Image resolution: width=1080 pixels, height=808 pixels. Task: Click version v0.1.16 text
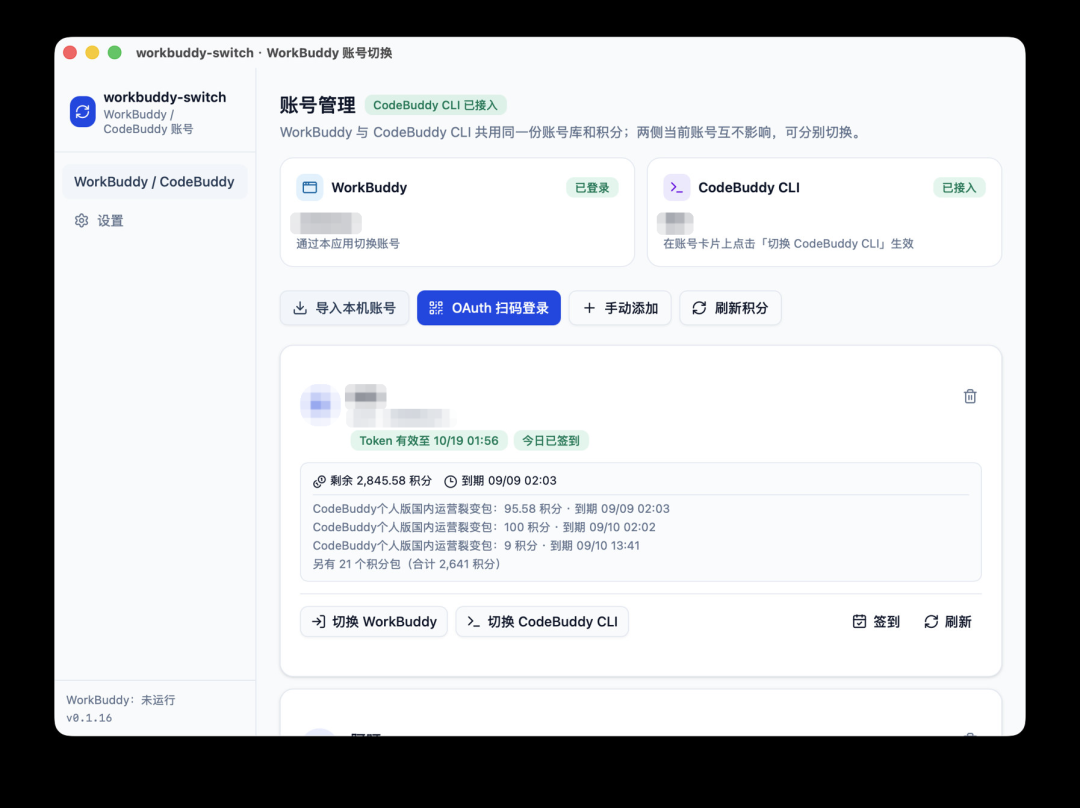[89, 718]
